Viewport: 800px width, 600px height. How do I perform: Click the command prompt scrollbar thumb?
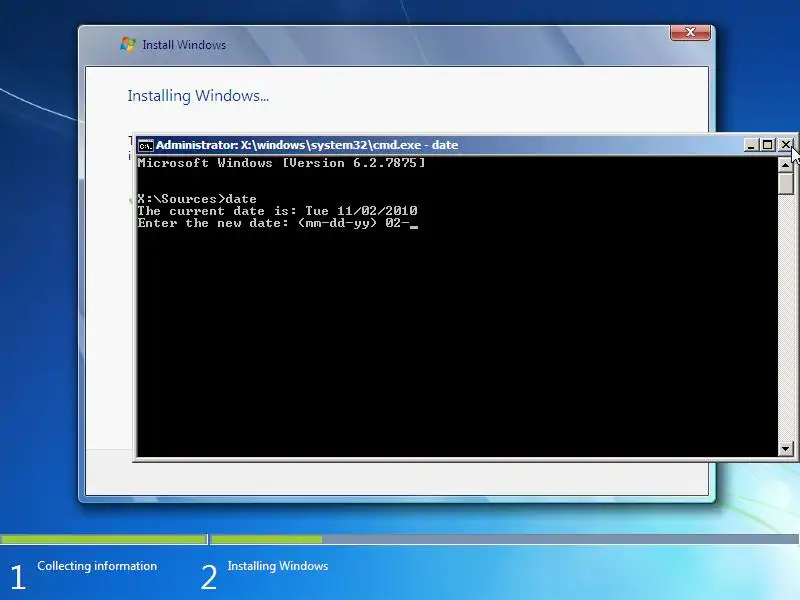[785, 184]
